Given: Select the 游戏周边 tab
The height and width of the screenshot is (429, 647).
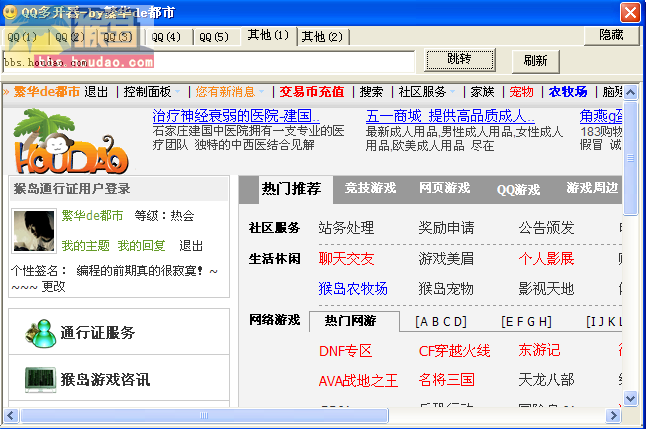Looking at the screenshot, I should point(592,188).
